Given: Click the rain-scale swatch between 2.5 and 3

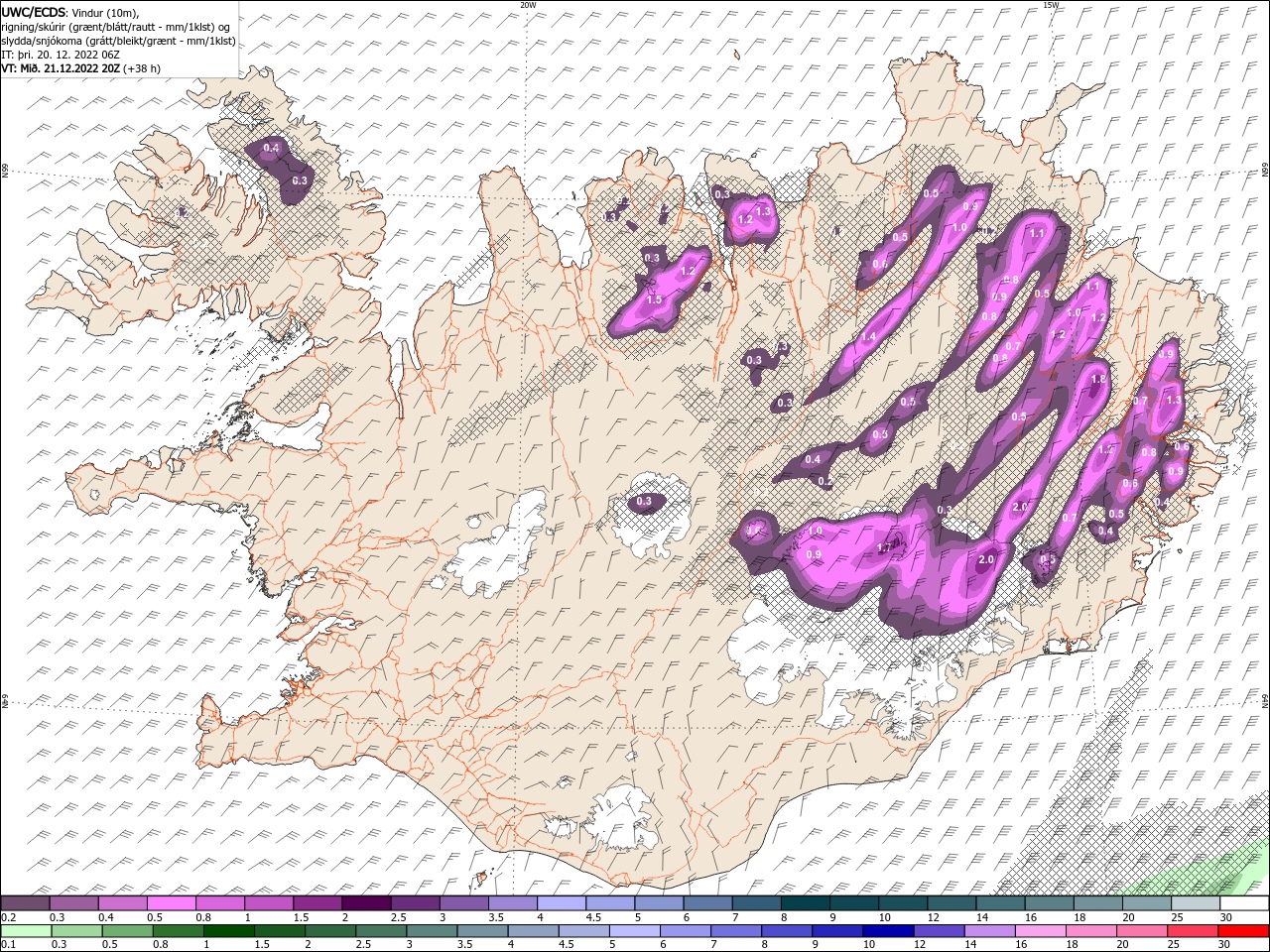Looking at the screenshot, I should pos(381,930).
